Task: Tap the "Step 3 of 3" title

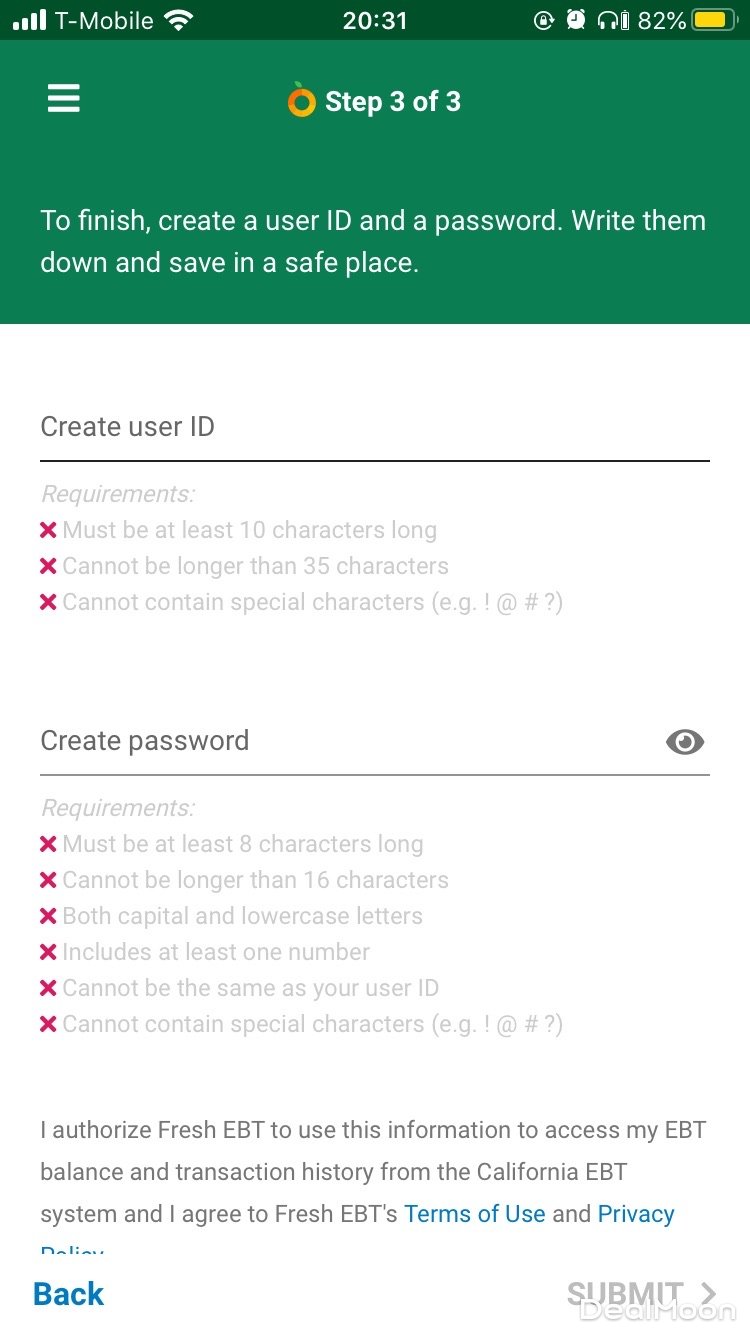Action: point(392,101)
